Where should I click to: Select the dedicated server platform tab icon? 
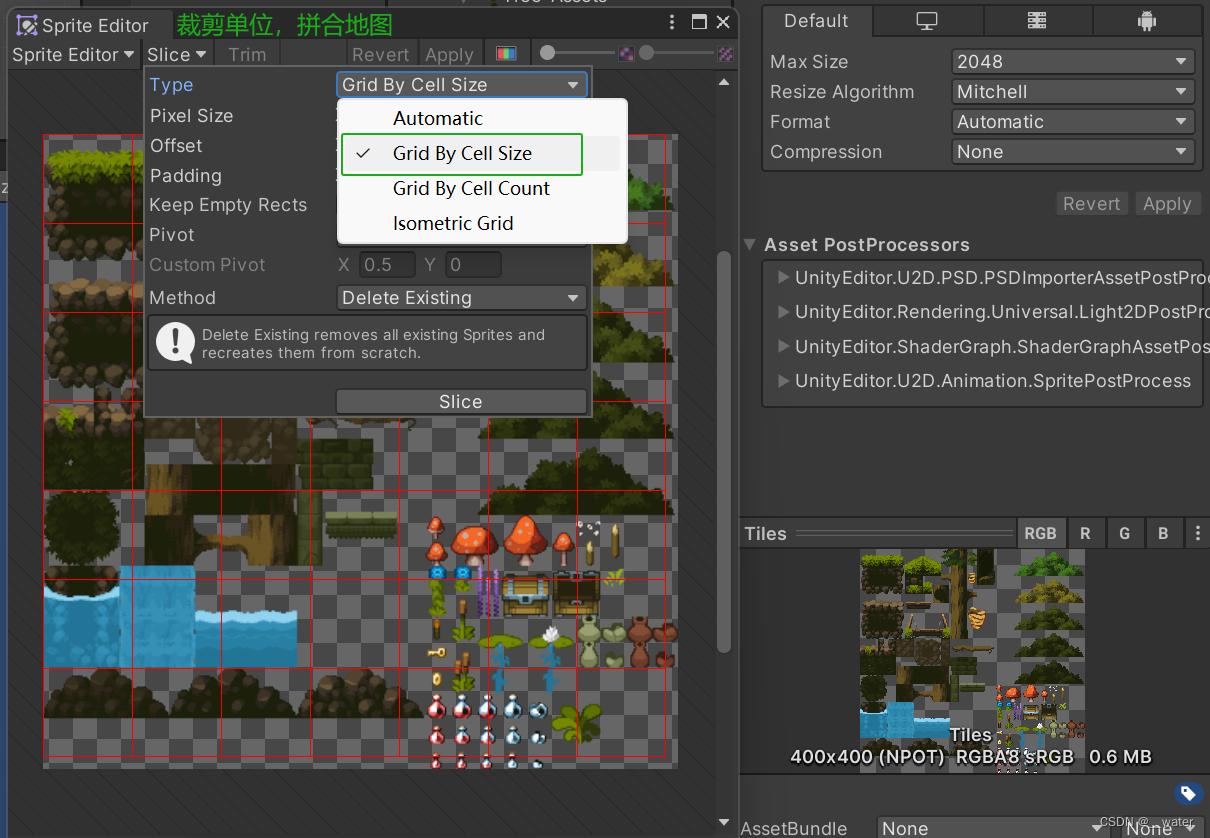pos(1037,21)
